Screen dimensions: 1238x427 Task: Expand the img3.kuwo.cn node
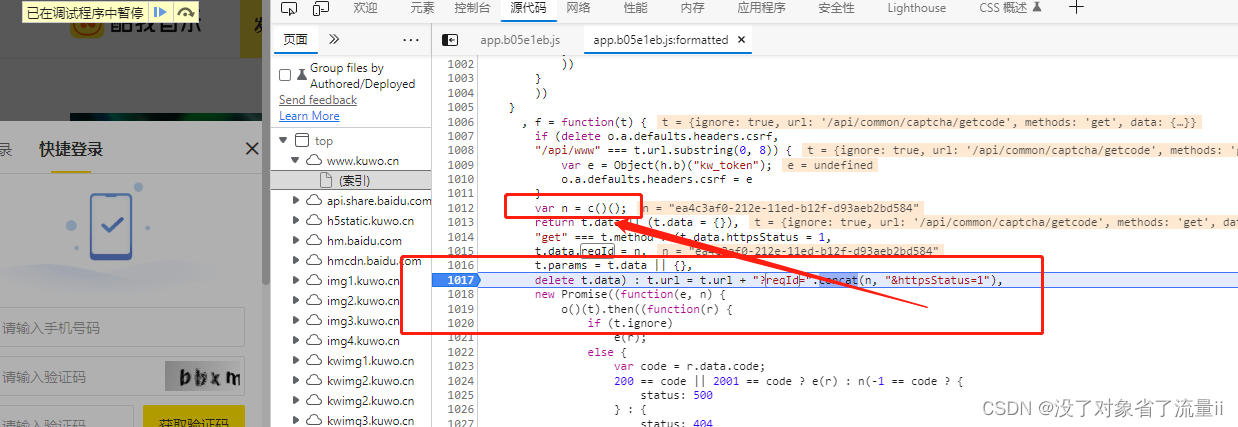coord(296,321)
